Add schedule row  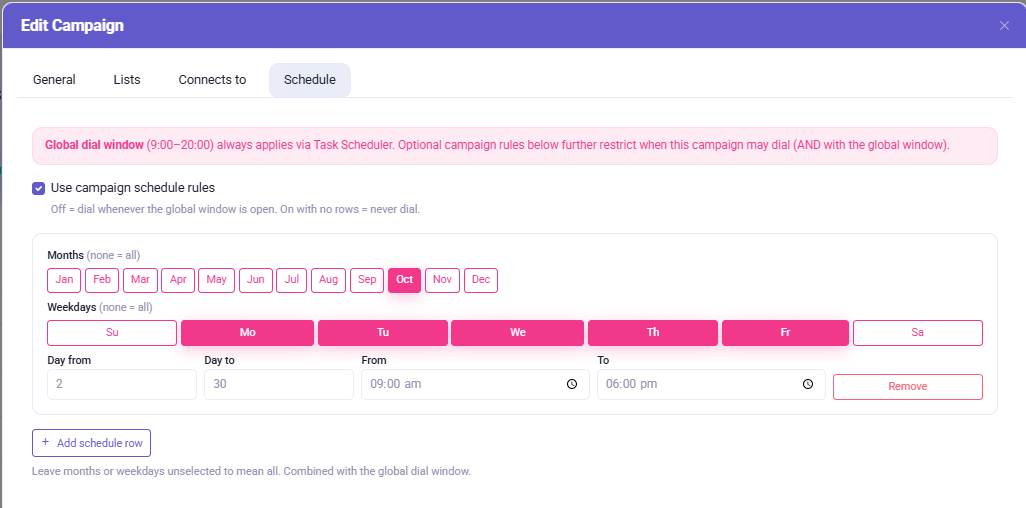tap(92, 443)
